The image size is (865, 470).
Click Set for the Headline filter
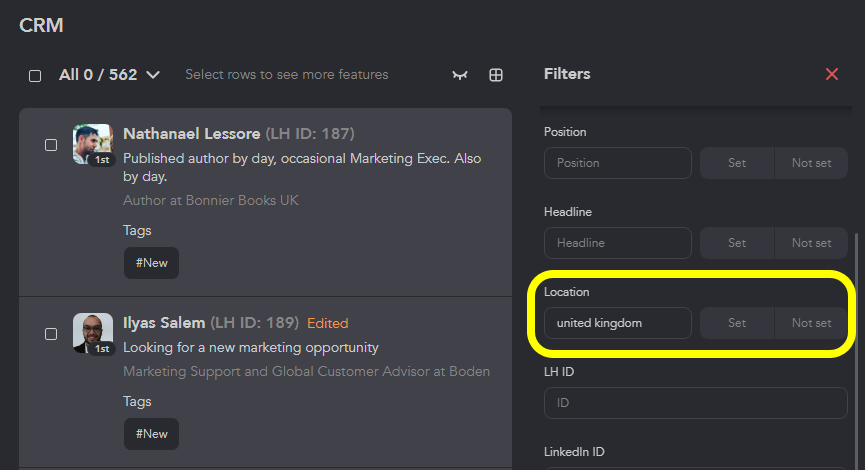[737, 243]
